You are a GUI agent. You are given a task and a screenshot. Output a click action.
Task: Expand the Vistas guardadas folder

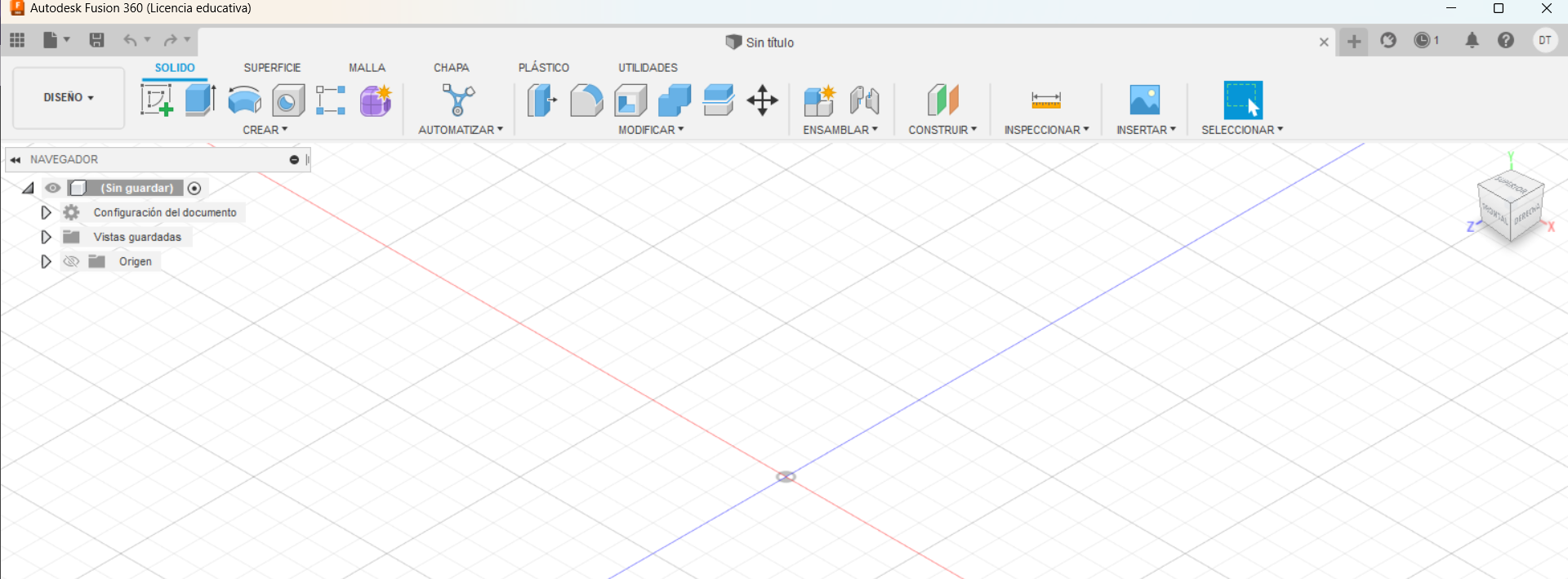pyautogui.click(x=46, y=237)
